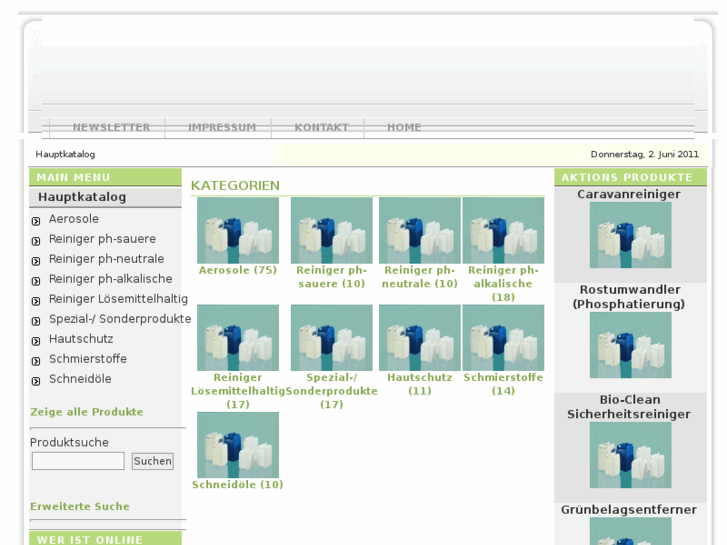Open Zeige alle Produkte link
This screenshot has width=727, height=545.
(87, 412)
